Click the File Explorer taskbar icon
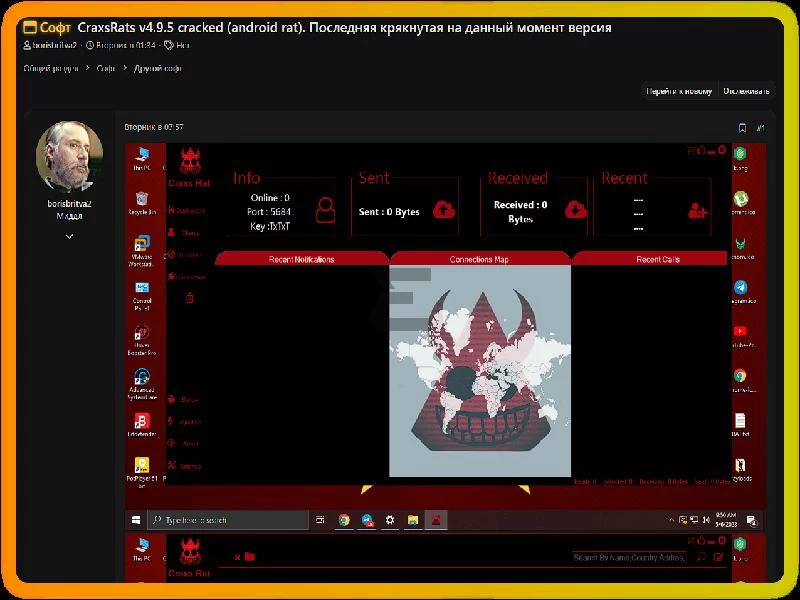This screenshot has height=600, width=800. [413, 520]
